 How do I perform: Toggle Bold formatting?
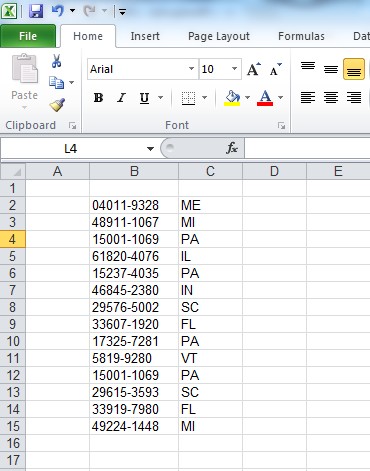click(x=98, y=98)
